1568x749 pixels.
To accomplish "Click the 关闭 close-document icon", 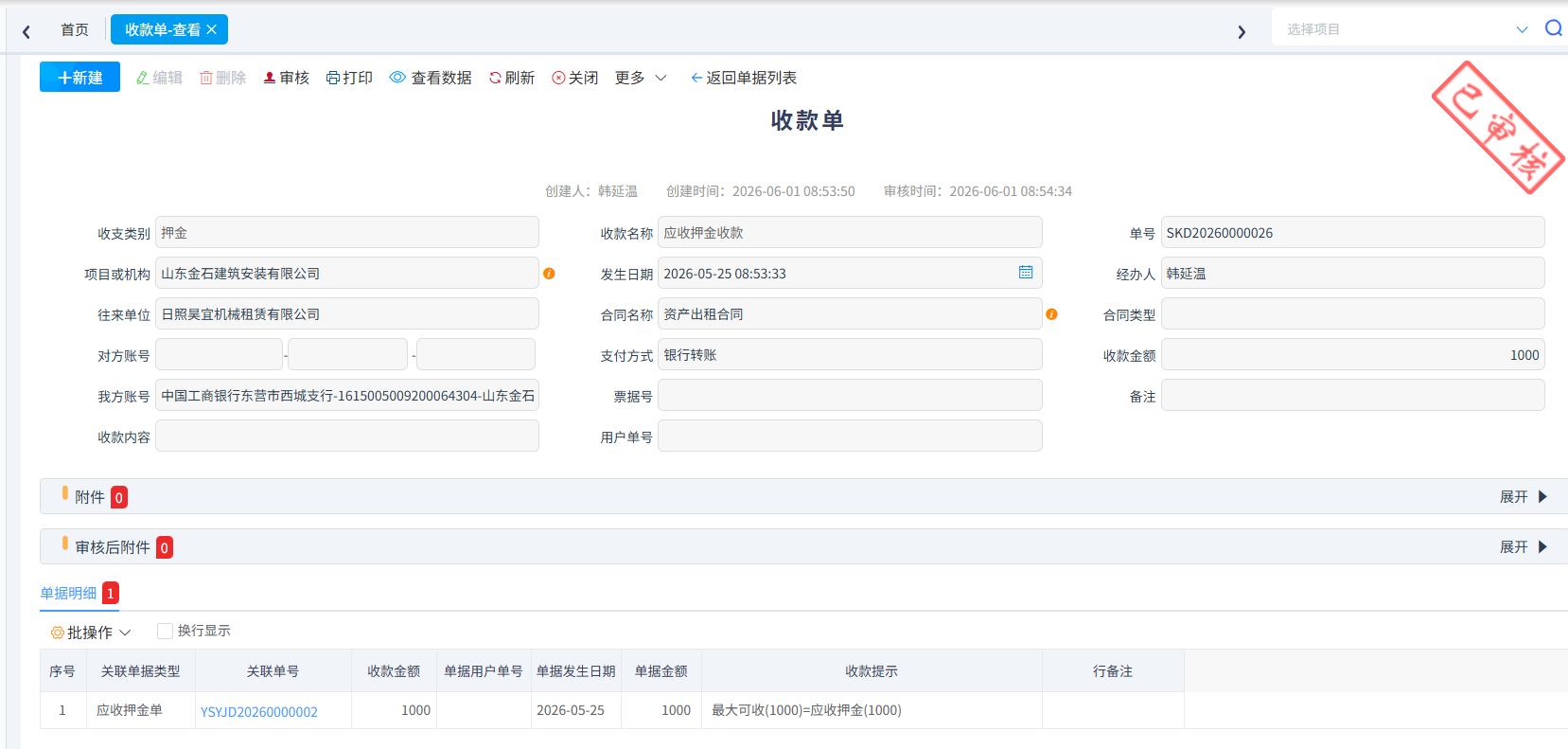I will click(558, 78).
